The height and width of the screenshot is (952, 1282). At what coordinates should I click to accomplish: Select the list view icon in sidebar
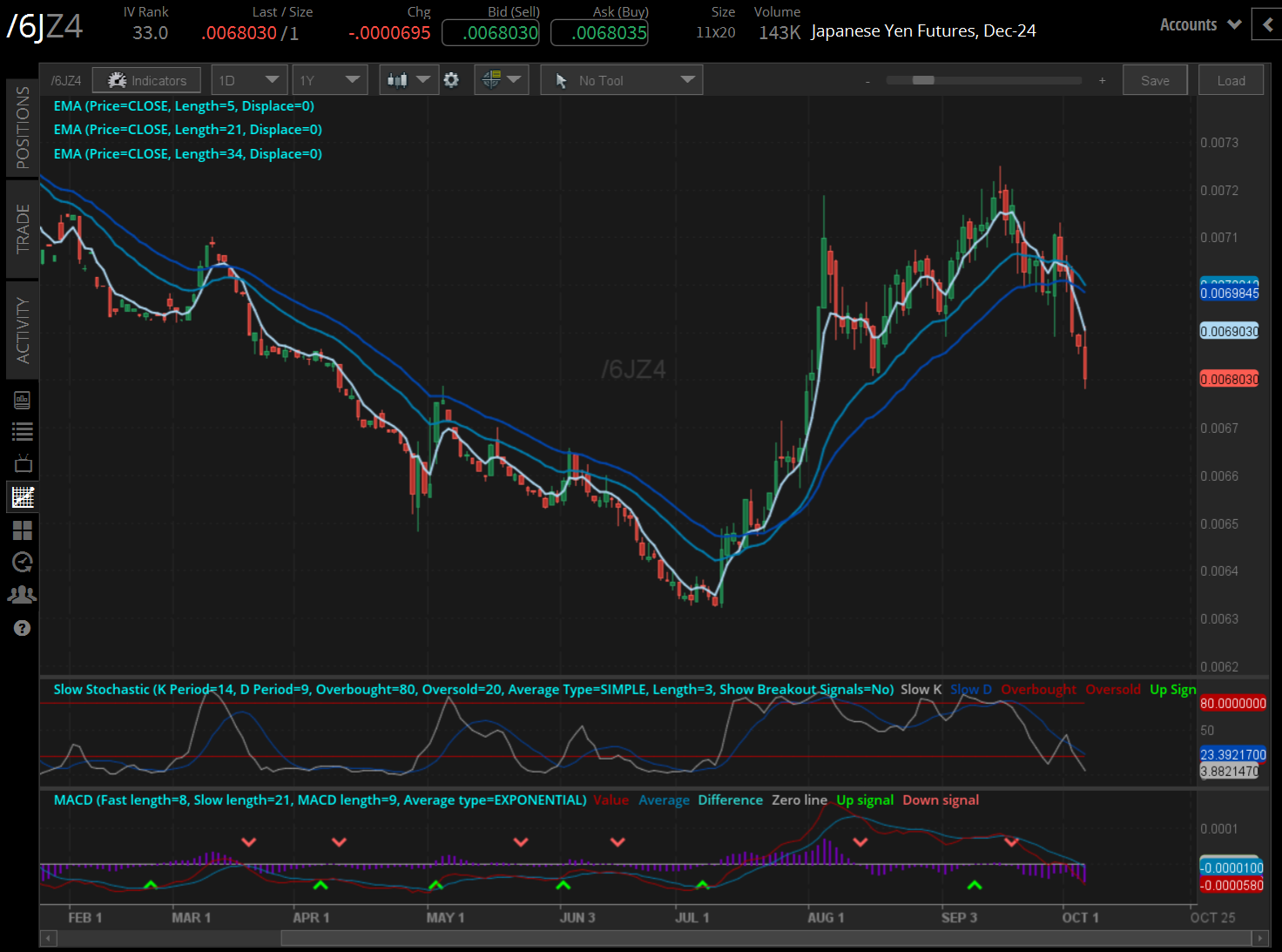(23, 431)
